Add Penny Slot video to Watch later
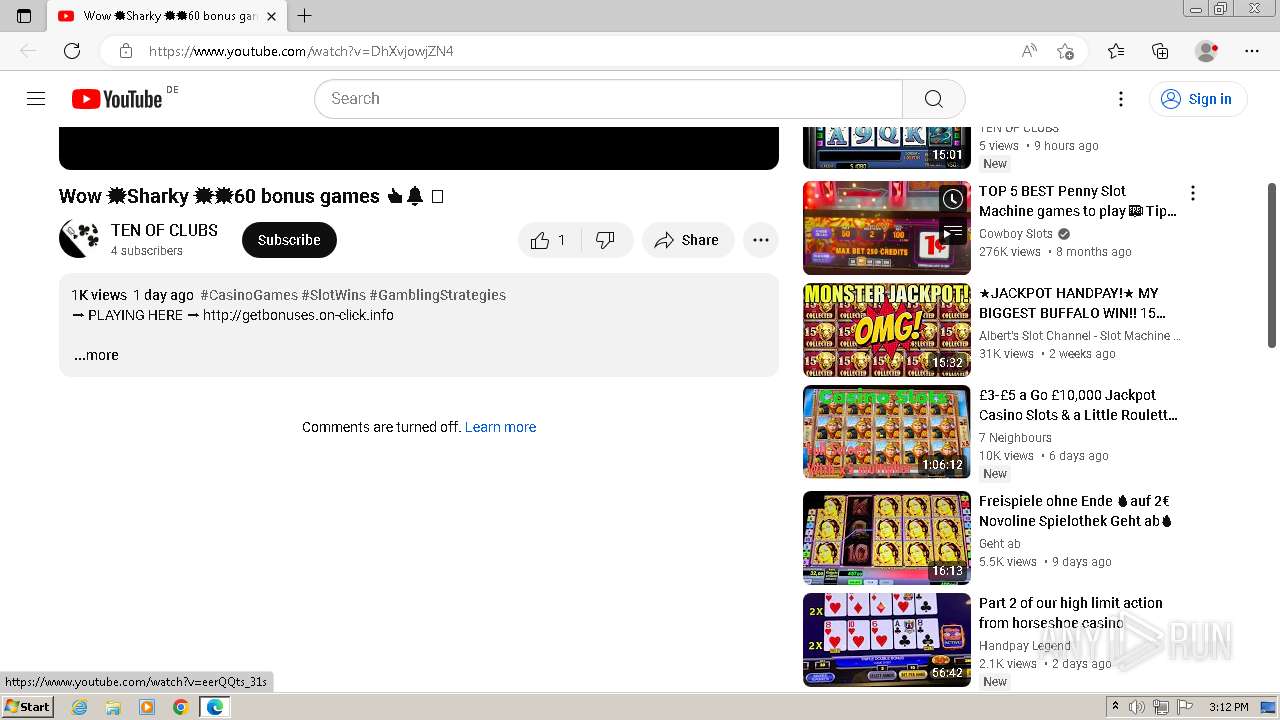 pos(953,198)
